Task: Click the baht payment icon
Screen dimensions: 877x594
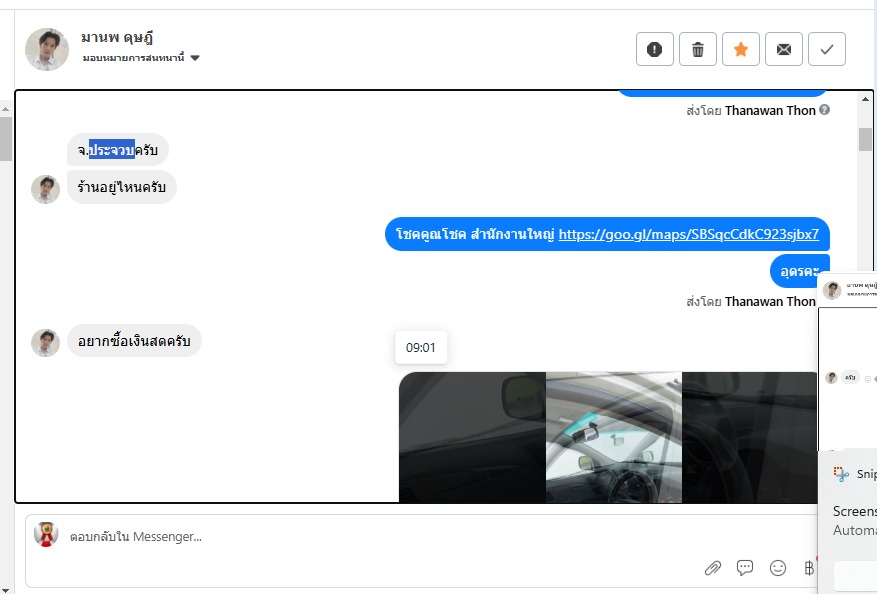Action: [809, 568]
